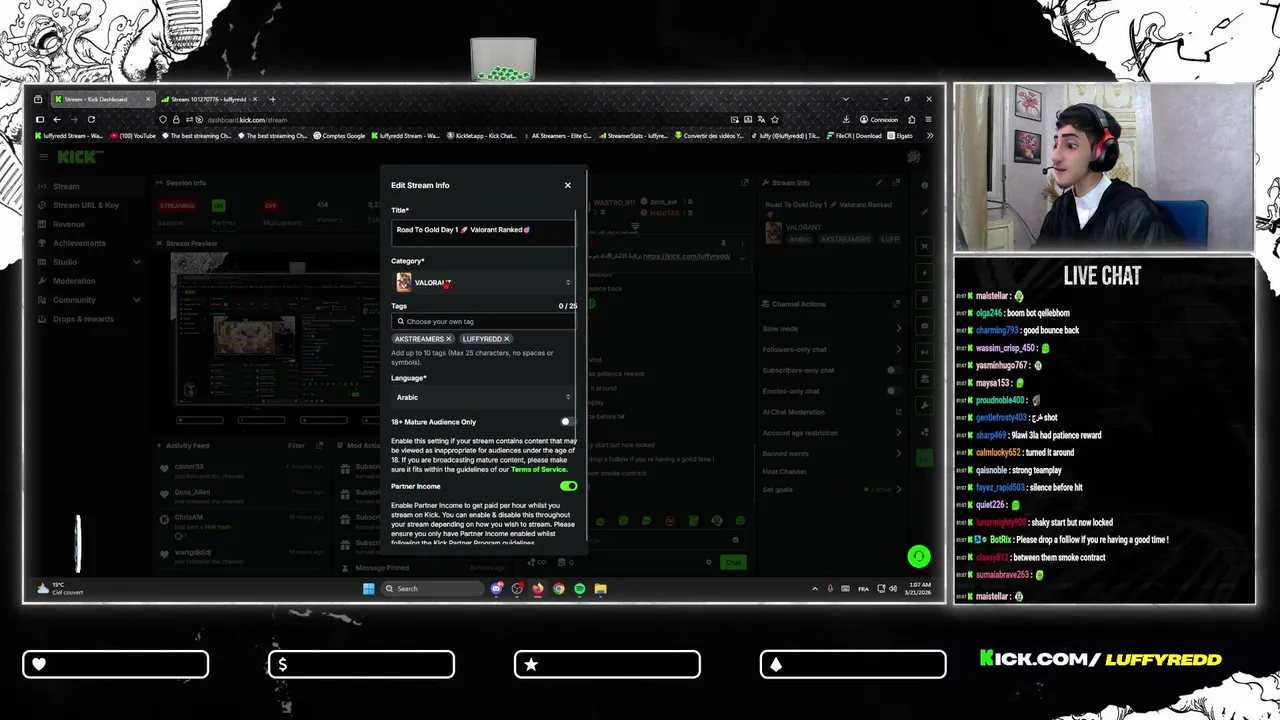
Task: Open Firefox from the taskbar
Action: [x=538, y=588]
